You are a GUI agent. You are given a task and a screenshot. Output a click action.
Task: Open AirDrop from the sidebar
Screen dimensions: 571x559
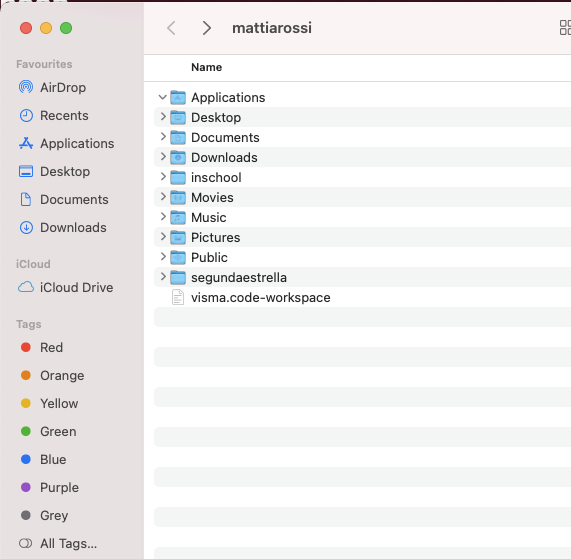click(x=52, y=87)
